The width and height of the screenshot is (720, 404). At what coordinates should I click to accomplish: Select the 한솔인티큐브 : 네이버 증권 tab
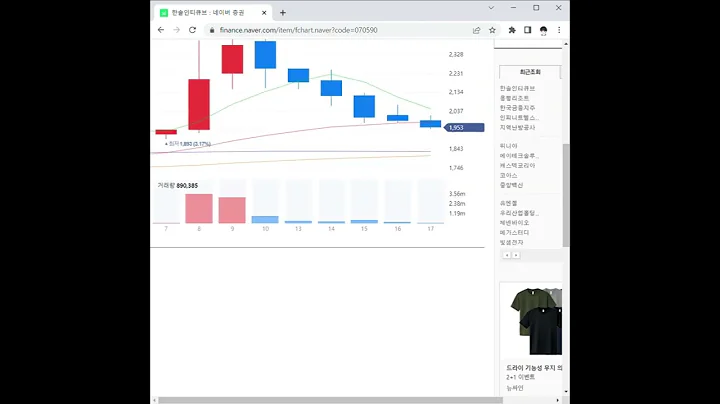tap(214, 13)
